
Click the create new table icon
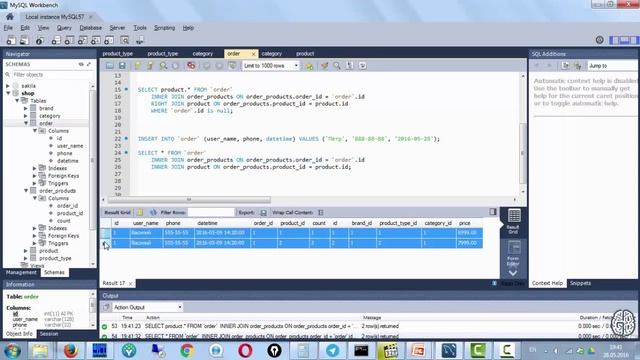pyautogui.click(x=69, y=40)
